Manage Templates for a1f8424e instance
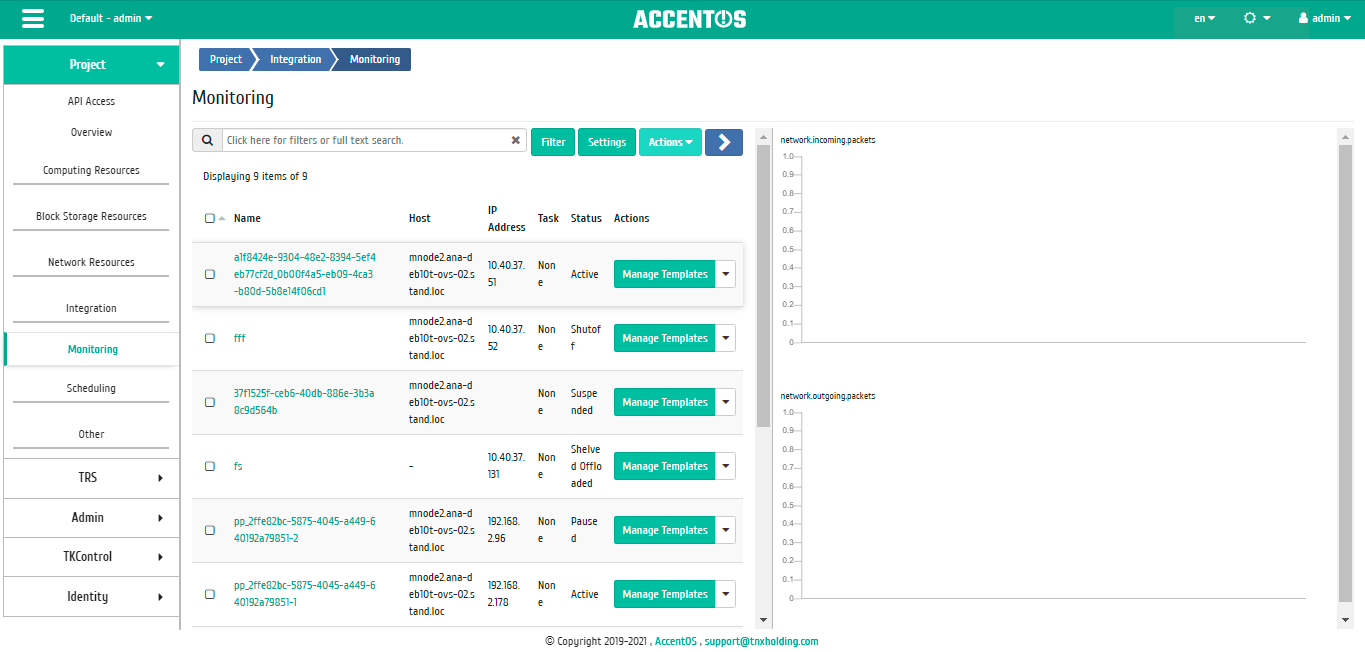Viewport: 1365px width, 652px height. [665, 274]
